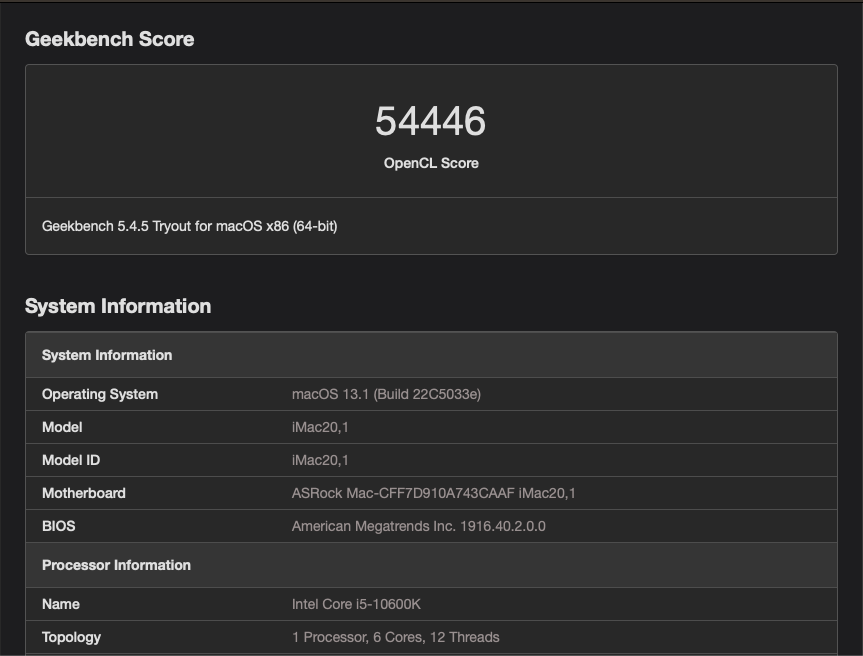
Task: Click the Geekbench Score heading
Action: [110, 39]
